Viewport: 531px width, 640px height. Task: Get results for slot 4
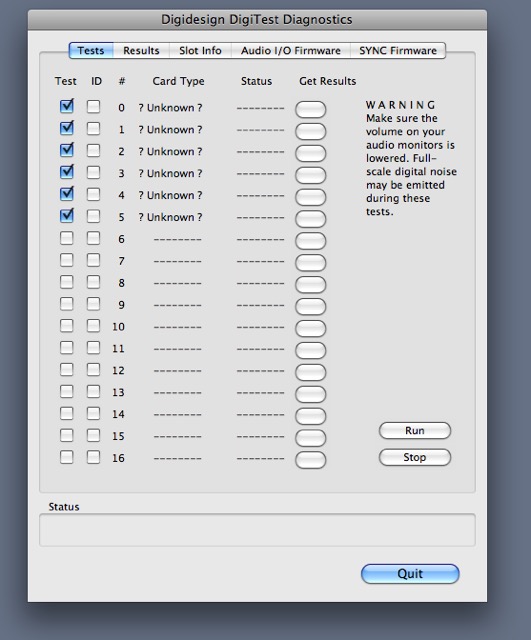[311, 197]
